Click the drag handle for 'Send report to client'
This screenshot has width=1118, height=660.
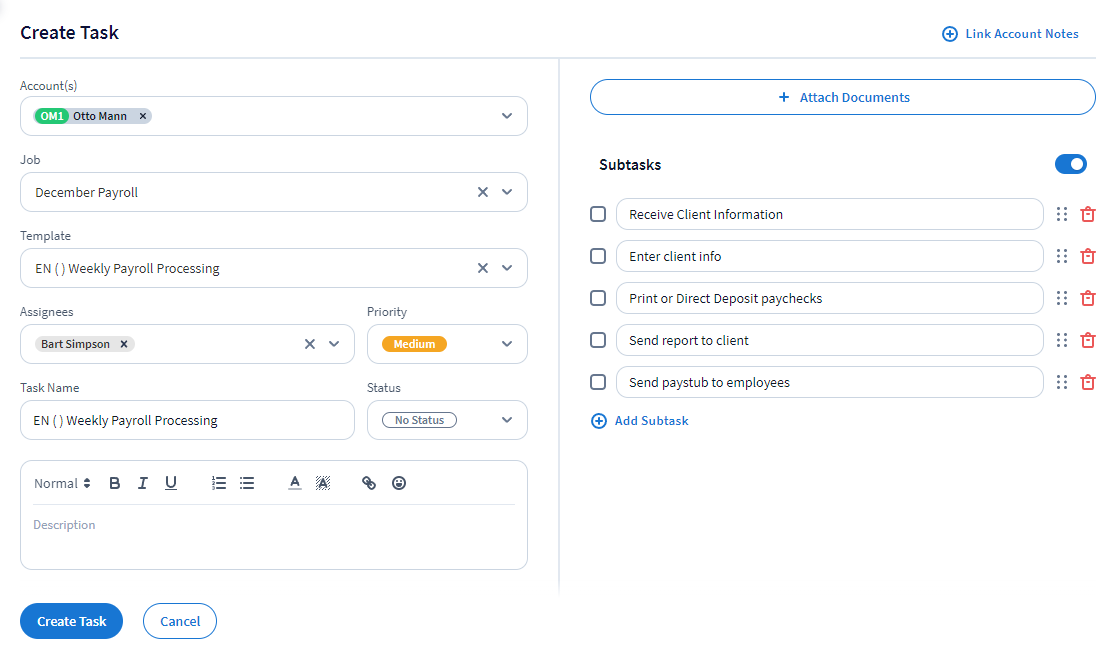(1062, 340)
